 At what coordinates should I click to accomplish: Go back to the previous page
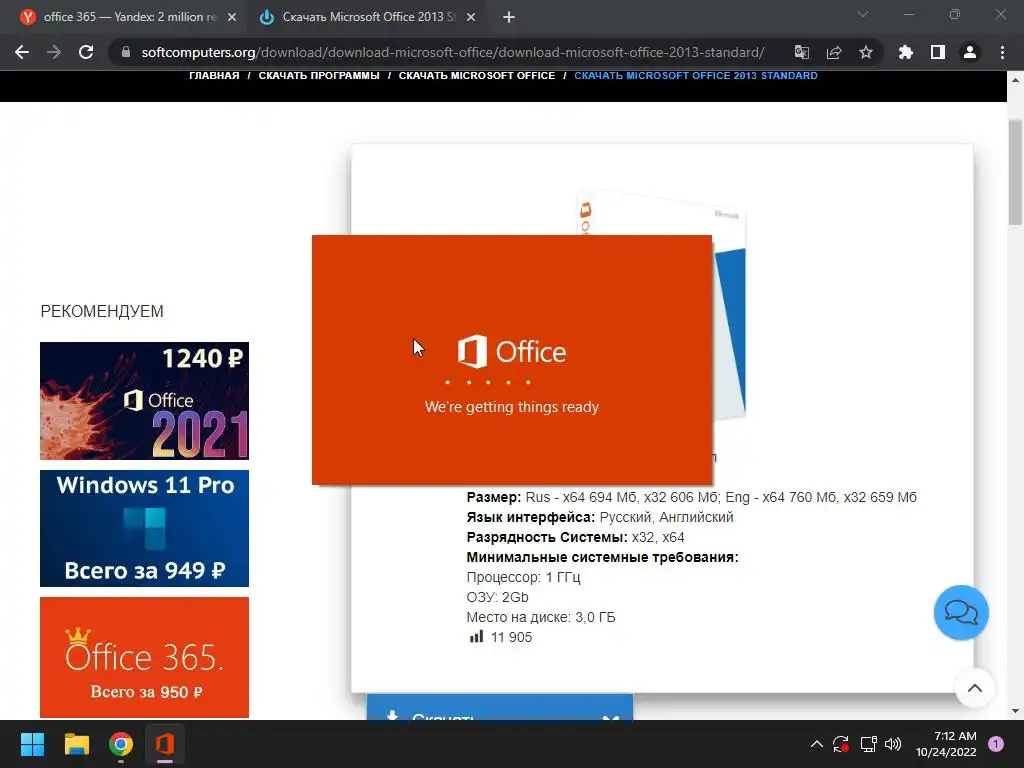pyautogui.click(x=22, y=52)
